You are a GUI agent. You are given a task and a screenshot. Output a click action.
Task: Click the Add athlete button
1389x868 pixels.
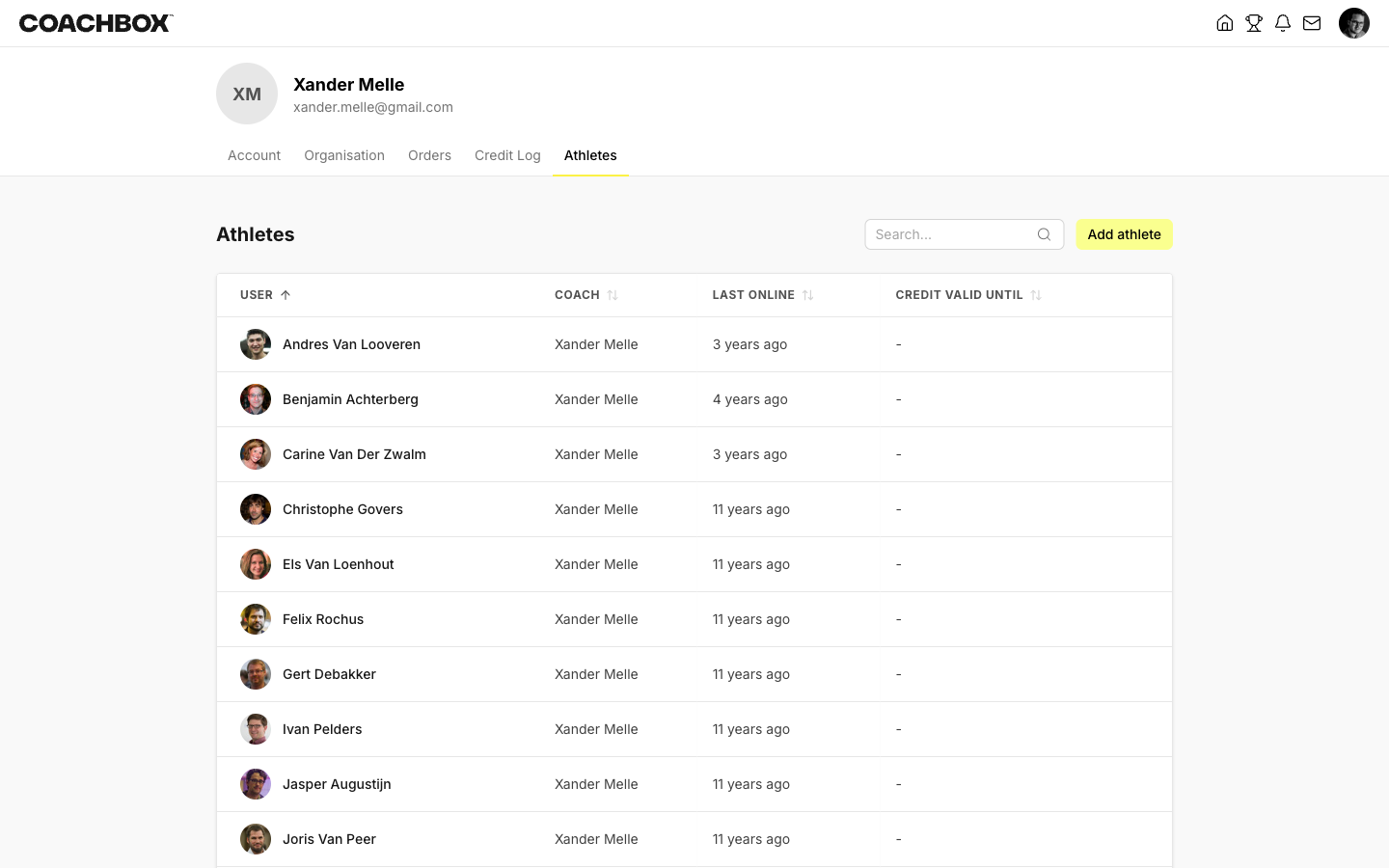(1125, 234)
